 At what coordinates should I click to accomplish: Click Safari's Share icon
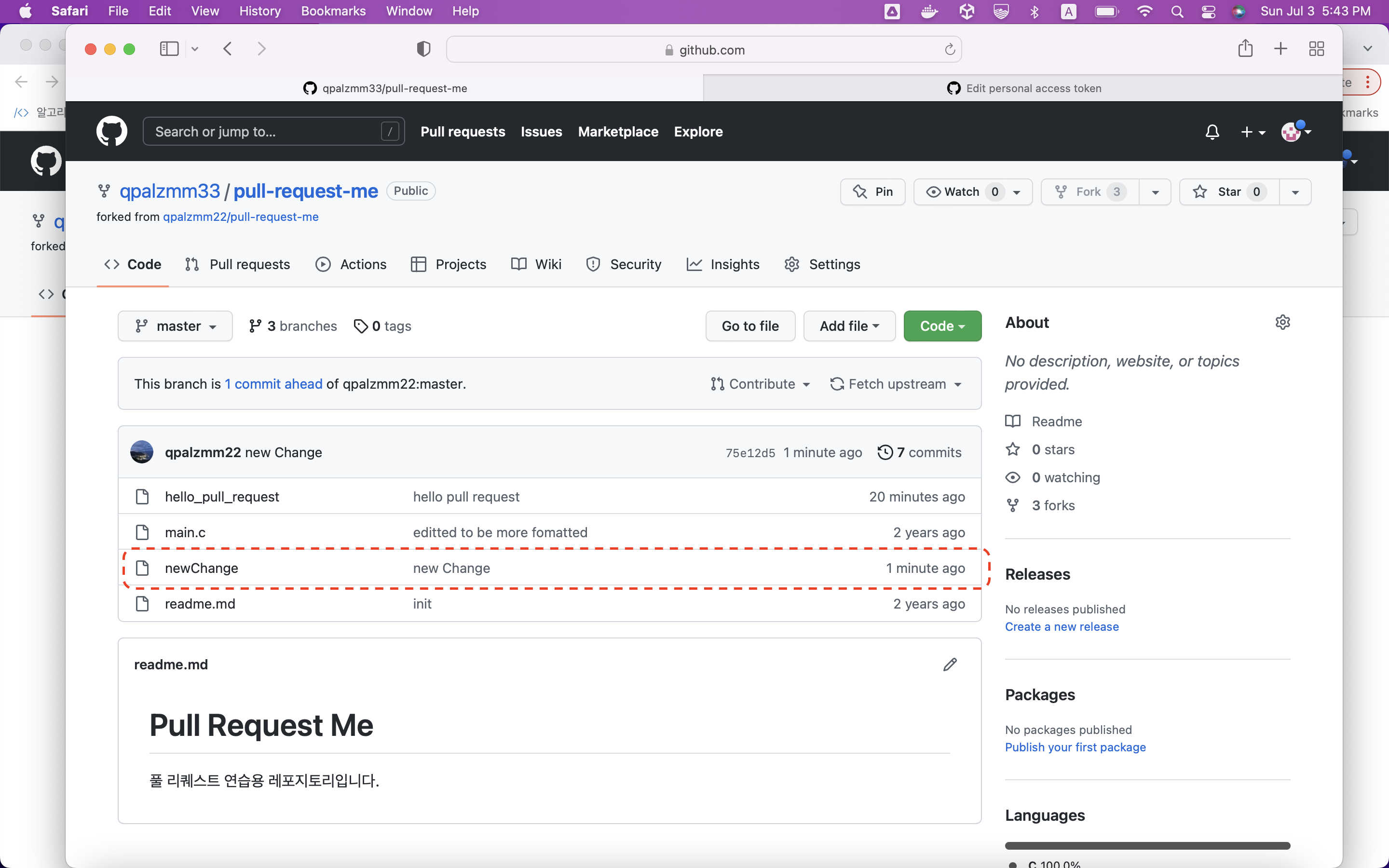click(1245, 49)
